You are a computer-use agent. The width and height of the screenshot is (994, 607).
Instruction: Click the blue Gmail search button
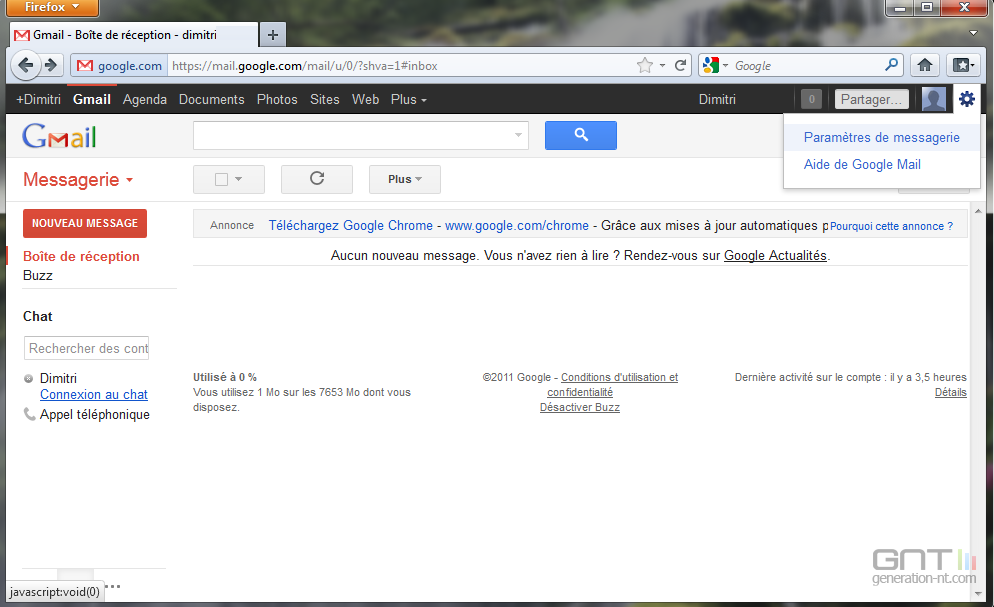pyautogui.click(x=580, y=135)
